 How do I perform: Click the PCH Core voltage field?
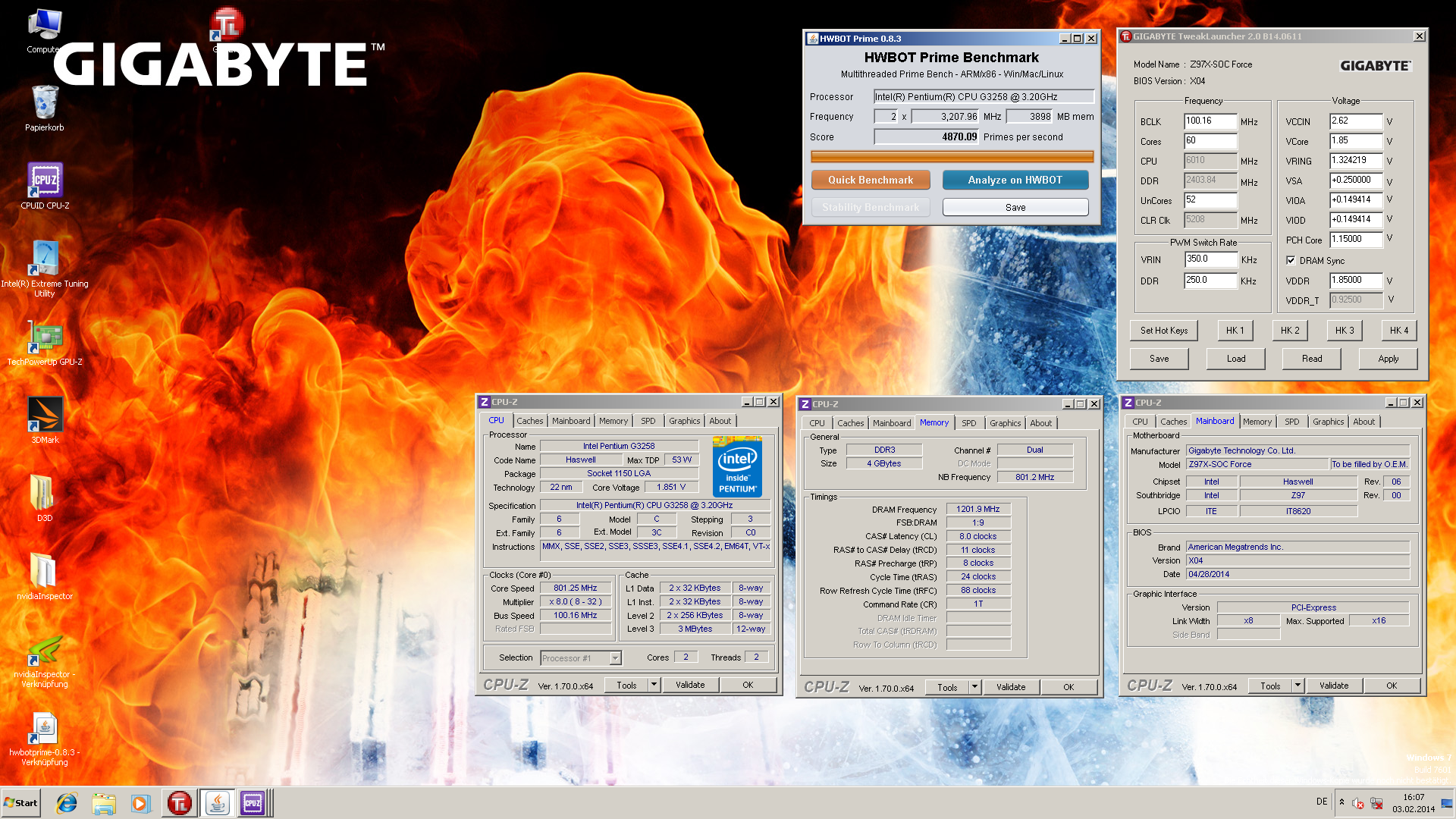(x=1355, y=240)
